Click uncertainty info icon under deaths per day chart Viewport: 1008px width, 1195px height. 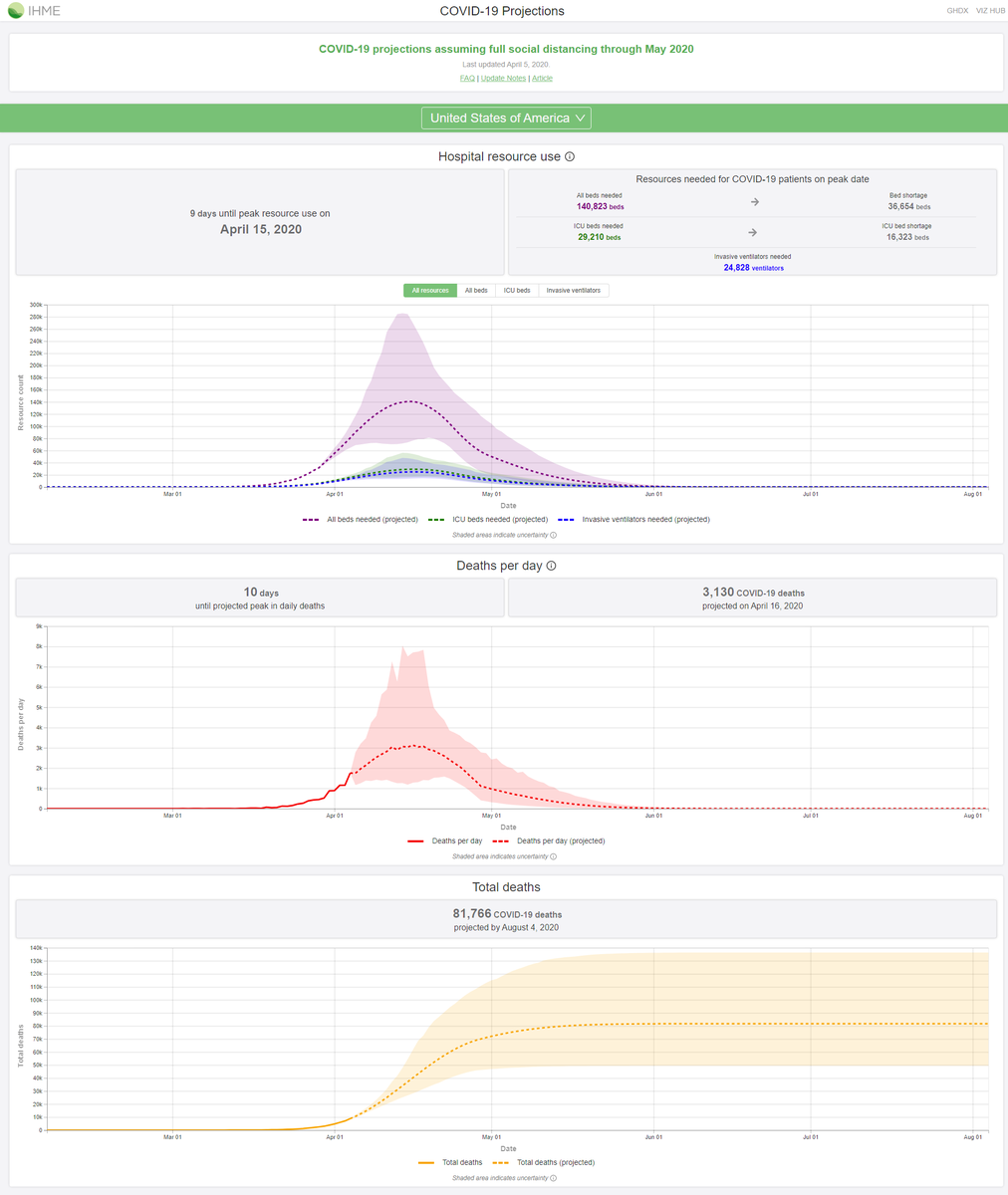(553, 856)
